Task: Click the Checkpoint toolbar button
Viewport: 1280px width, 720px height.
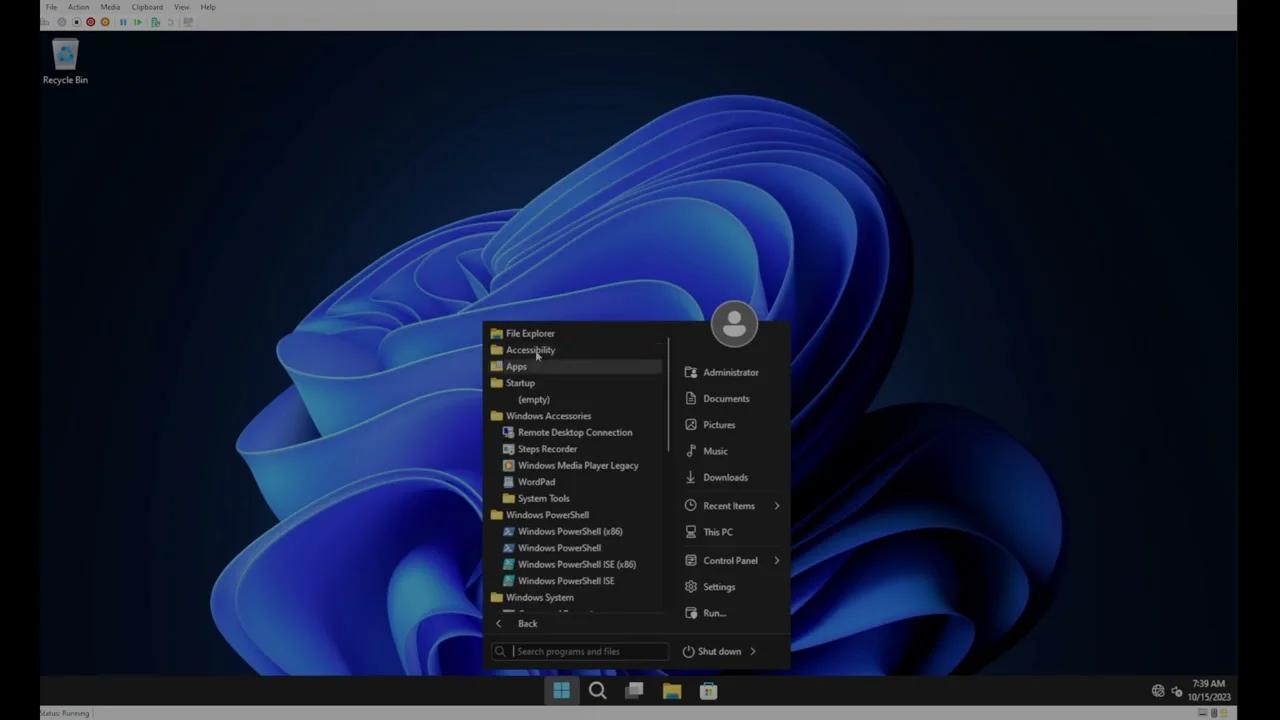Action: [x=155, y=22]
